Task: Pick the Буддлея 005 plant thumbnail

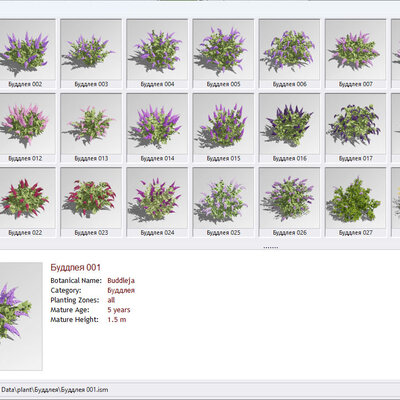Action: point(223,53)
